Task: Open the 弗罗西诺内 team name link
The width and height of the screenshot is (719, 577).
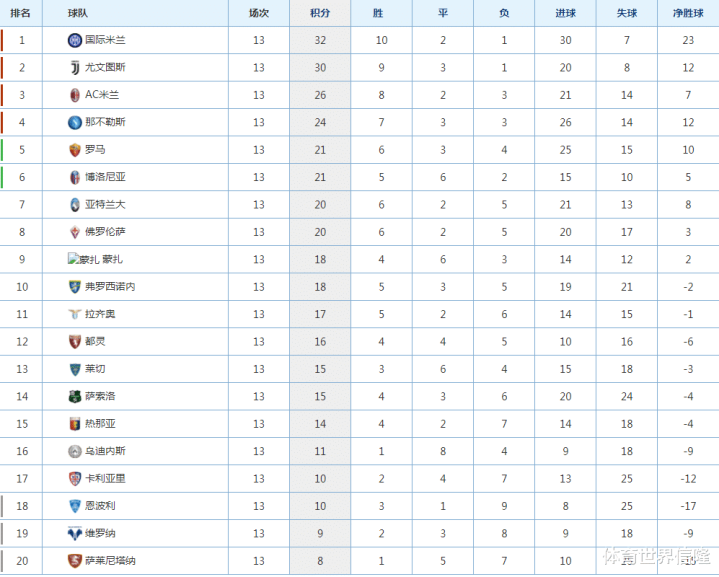Action: 110,287
